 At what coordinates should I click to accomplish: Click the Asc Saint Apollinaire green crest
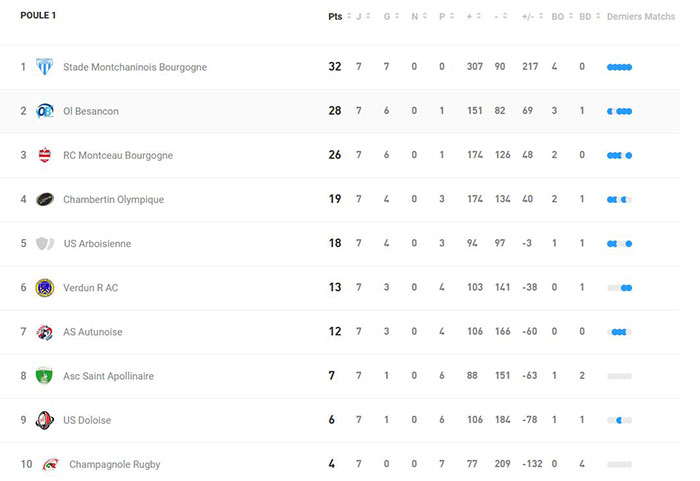[x=44, y=376]
